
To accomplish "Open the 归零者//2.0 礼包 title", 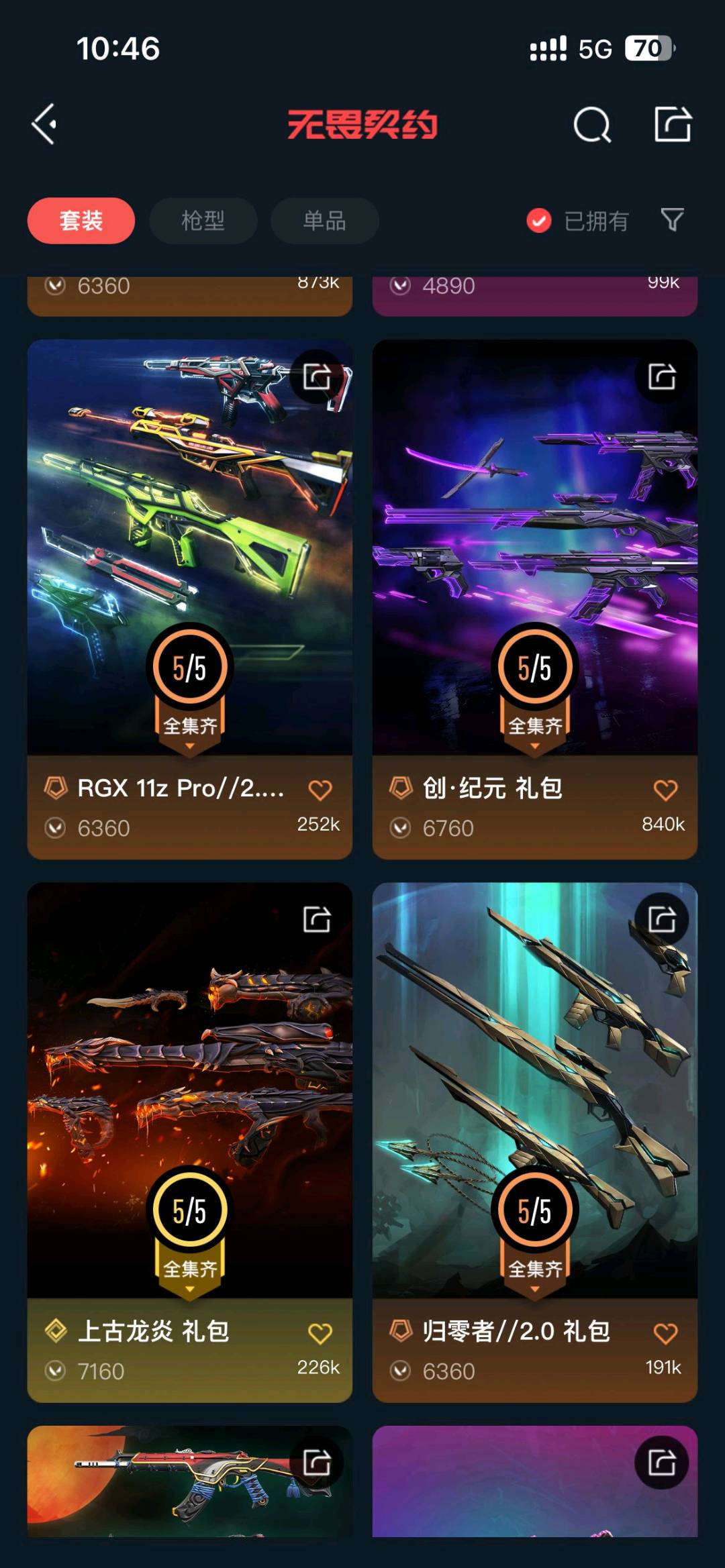I will pyautogui.click(x=516, y=1331).
